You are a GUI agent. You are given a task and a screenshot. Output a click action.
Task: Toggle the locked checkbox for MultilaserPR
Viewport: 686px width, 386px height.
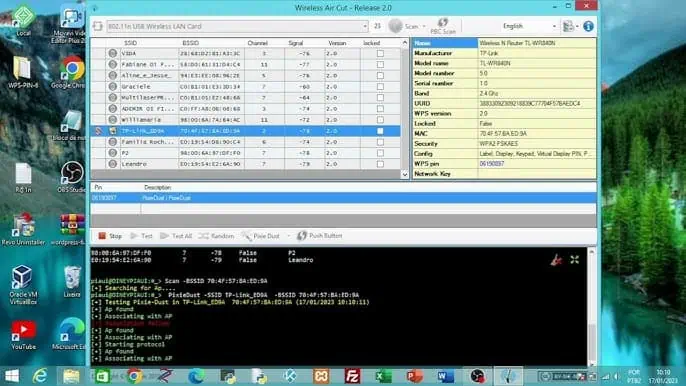pos(380,98)
